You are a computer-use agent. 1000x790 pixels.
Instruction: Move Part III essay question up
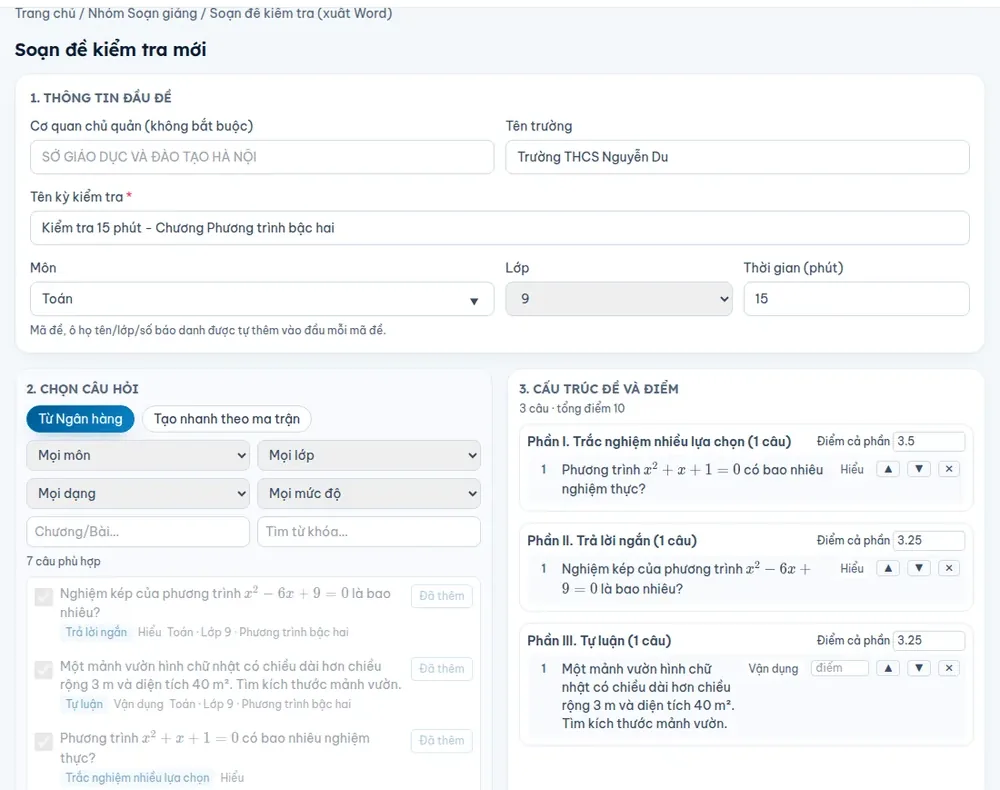[x=888, y=668]
